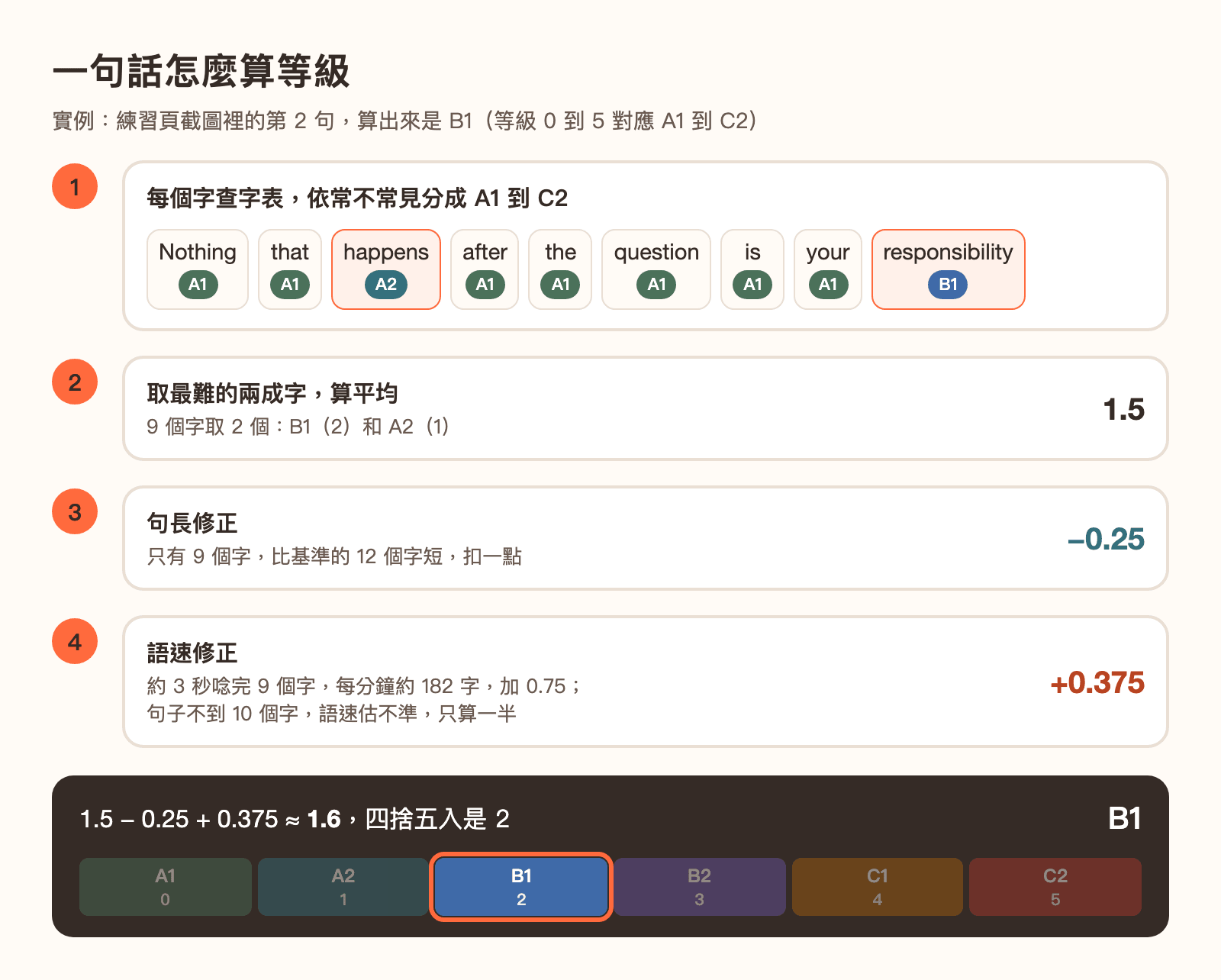Screen dimensions: 1221x980
Task: Click the A1 badge under 'Nothing'
Action: coord(198,285)
